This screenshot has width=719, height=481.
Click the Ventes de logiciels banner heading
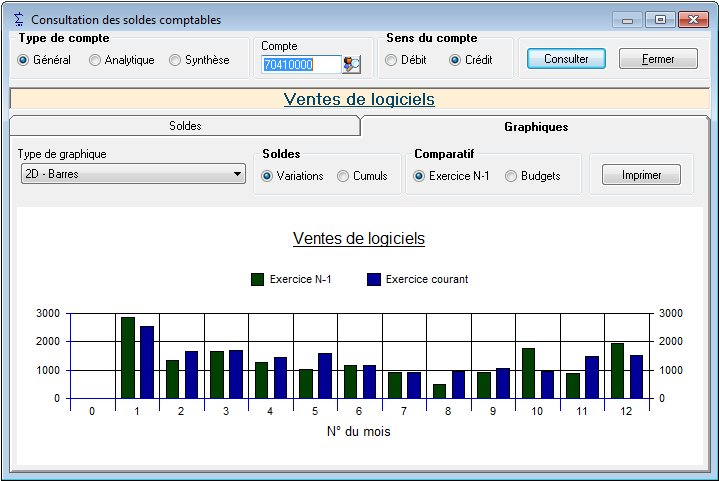pyautogui.click(x=359, y=99)
